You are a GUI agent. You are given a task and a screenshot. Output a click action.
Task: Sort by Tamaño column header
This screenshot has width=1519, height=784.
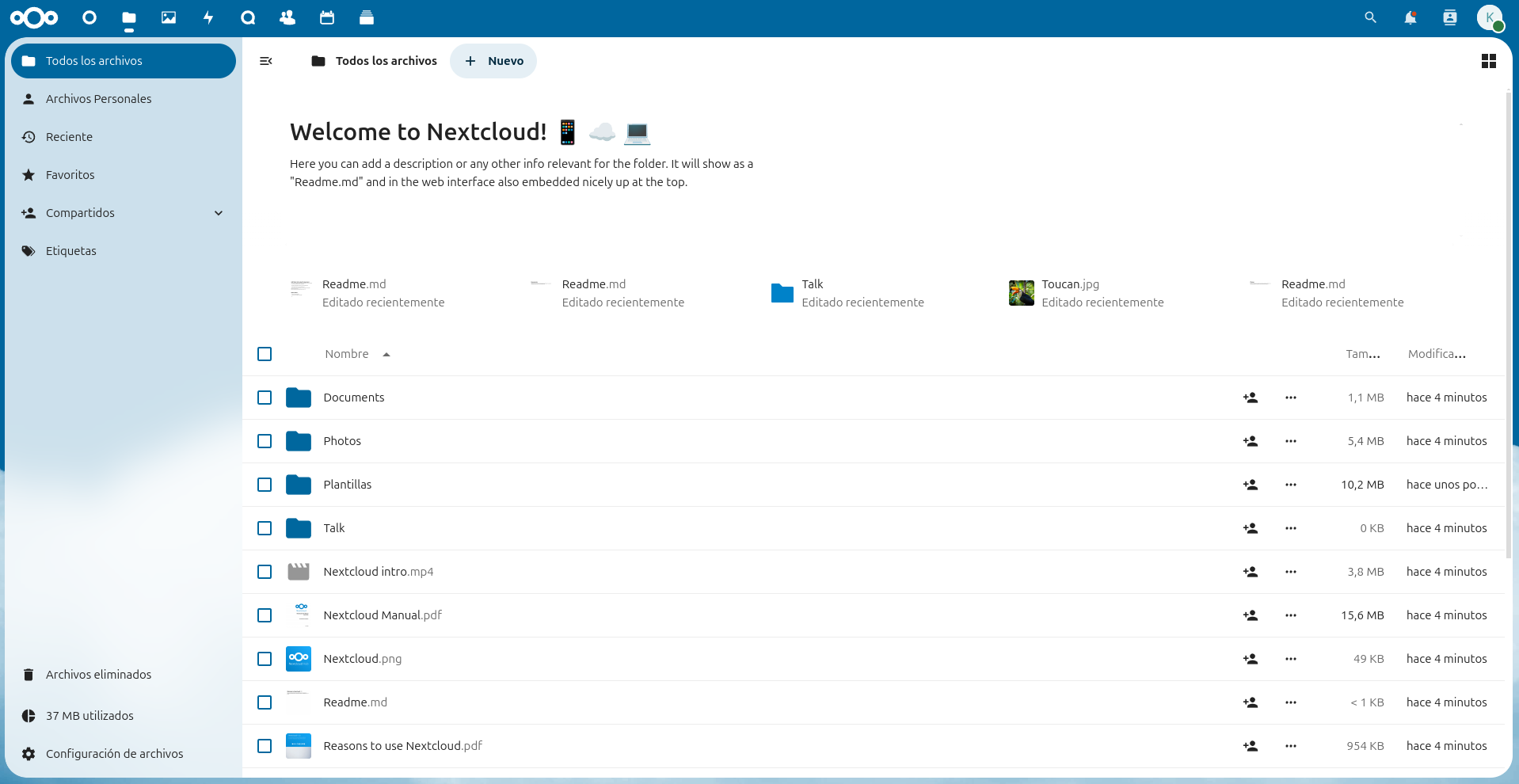[x=1363, y=354]
